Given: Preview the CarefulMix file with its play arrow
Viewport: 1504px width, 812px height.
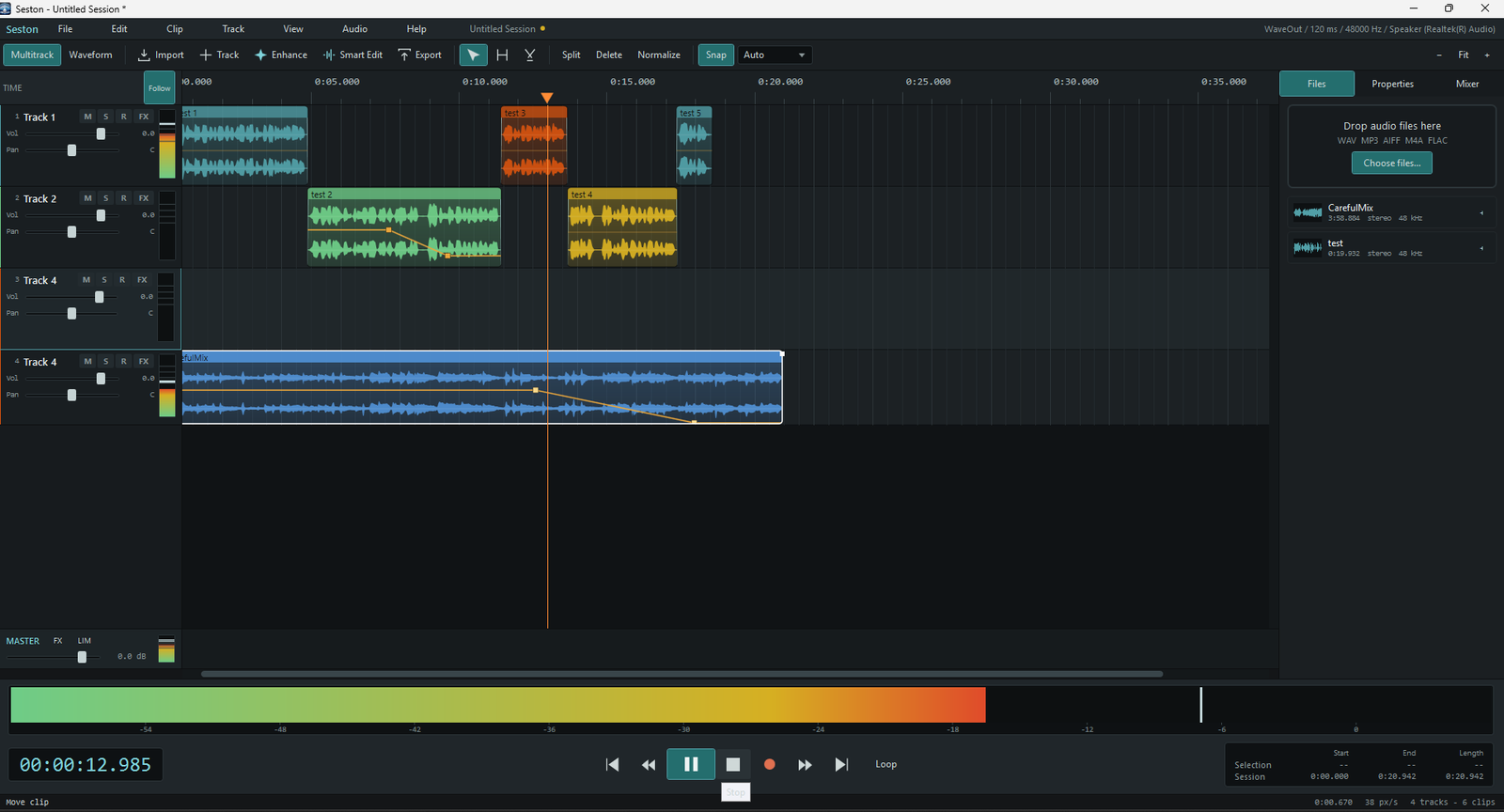Looking at the screenshot, I should coord(1481,213).
